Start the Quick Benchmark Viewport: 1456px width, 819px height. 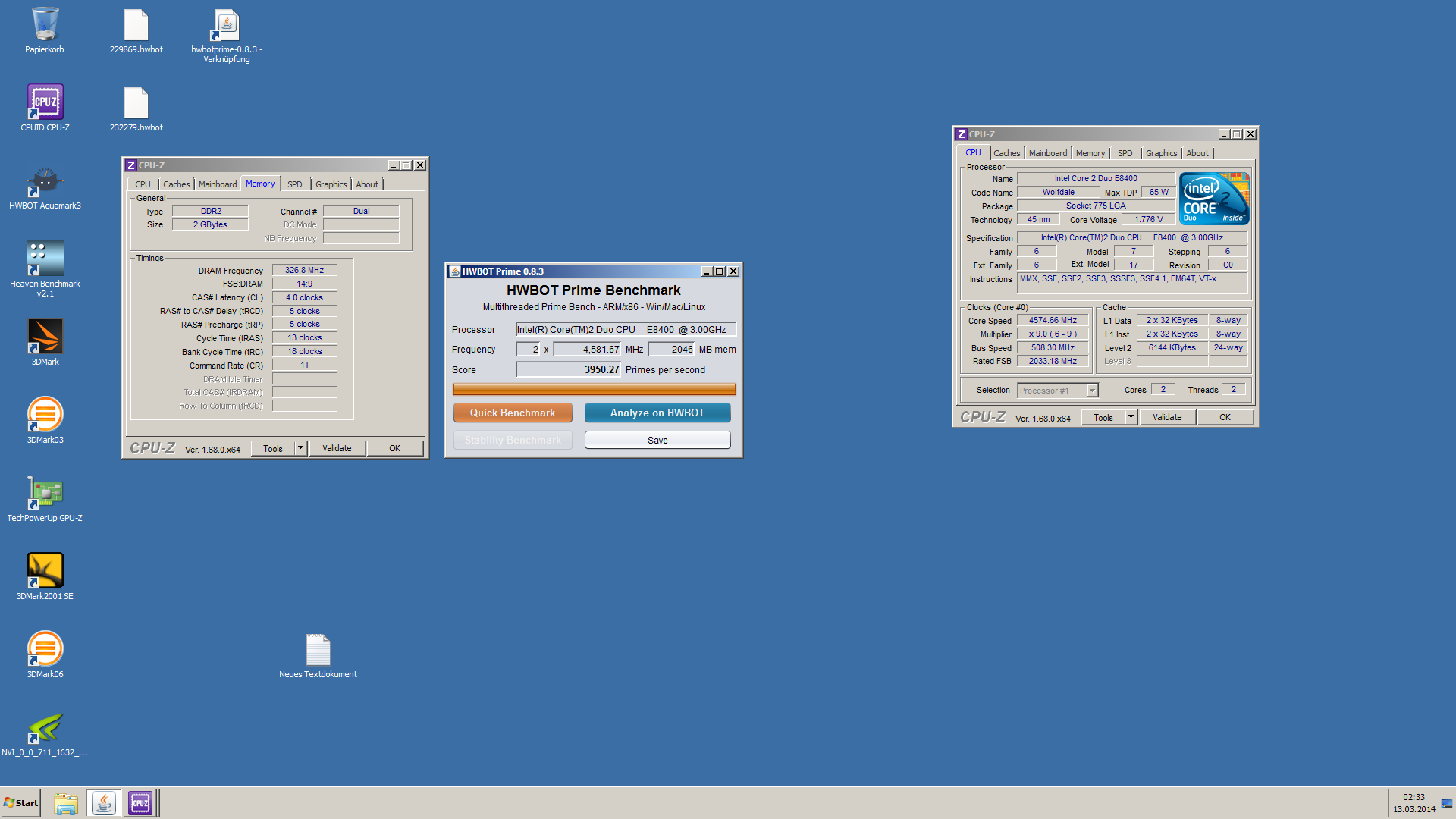tap(513, 413)
